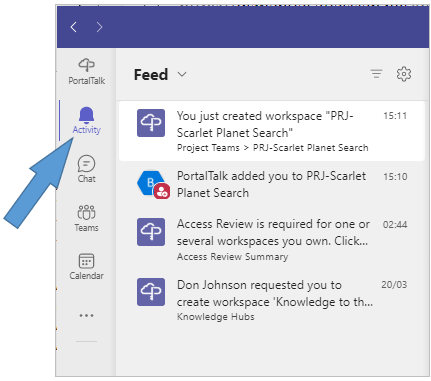This screenshot has height=381, width=431.
Task: Open the PortalTalk app in sidebar
Action: [x=86, y=71]
